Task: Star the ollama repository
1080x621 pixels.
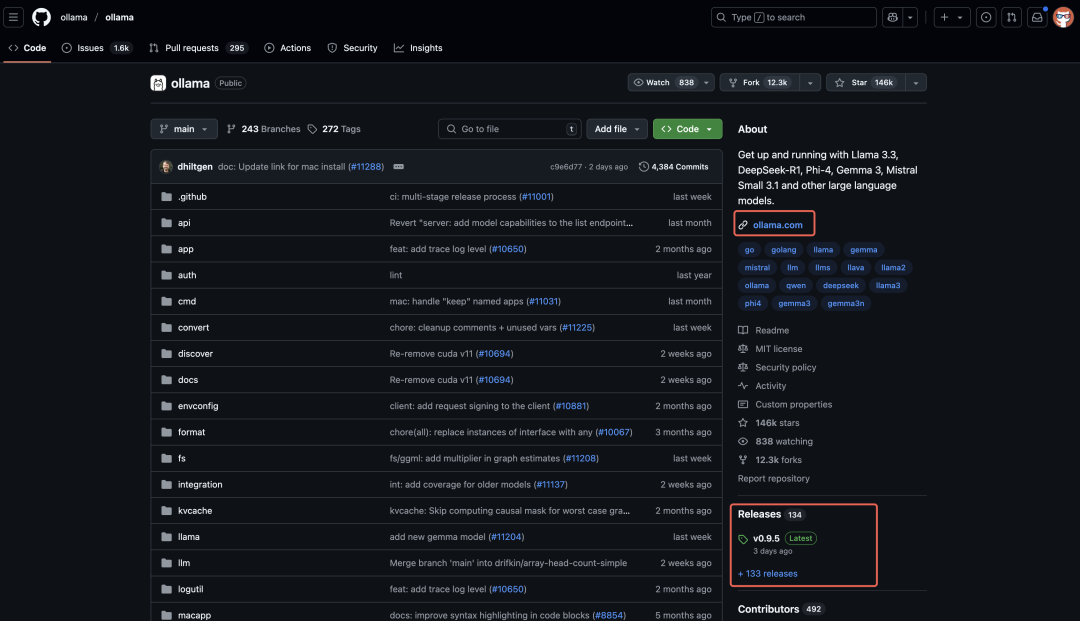Action: pyautogui.click(x=865, y=83)
